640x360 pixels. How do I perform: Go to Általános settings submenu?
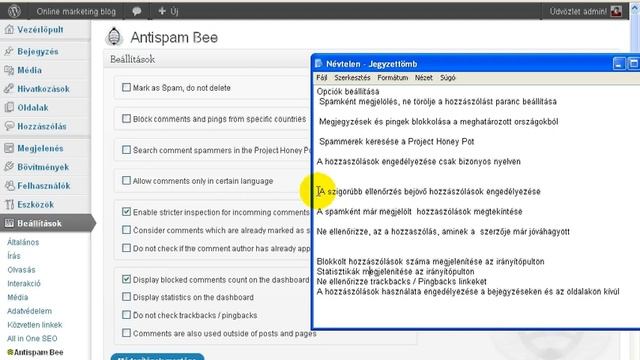[23, 242]
